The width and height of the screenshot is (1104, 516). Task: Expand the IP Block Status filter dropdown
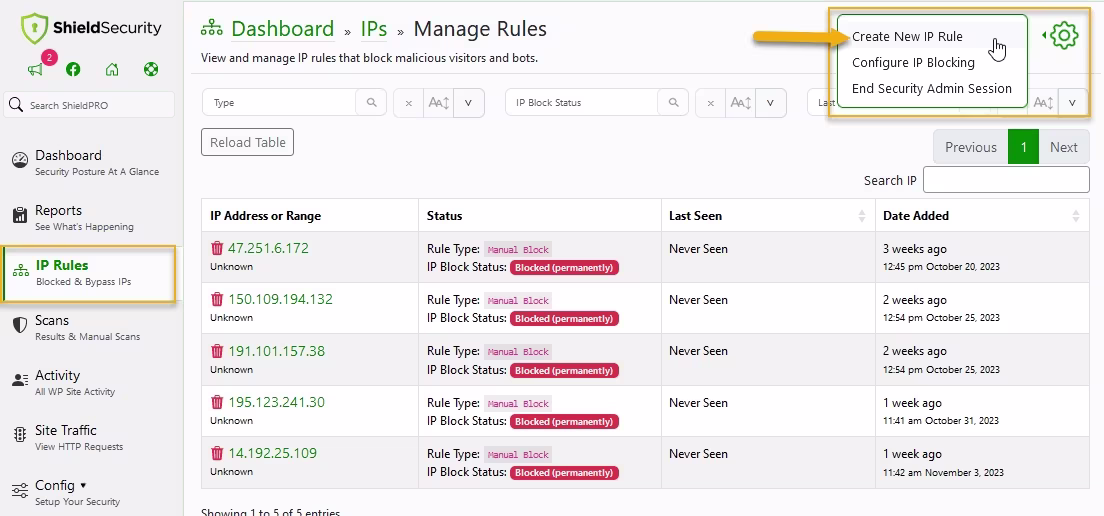770,103
